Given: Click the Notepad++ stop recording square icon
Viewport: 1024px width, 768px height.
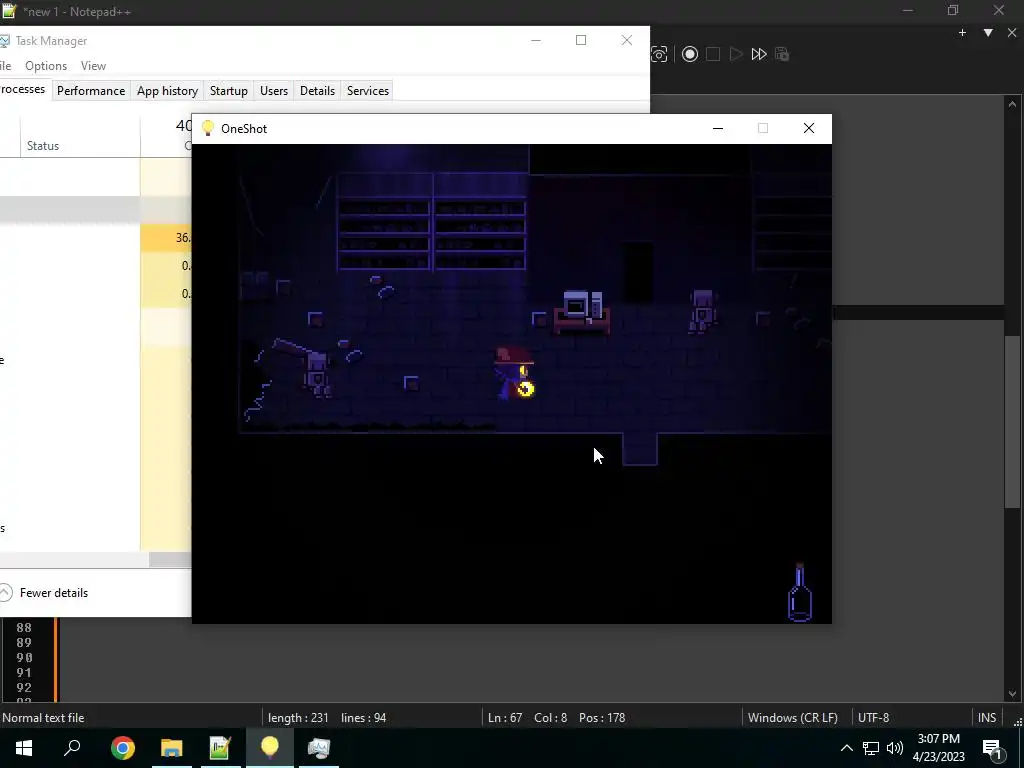Looking at the screenshot, I should [x=713, y=54].
